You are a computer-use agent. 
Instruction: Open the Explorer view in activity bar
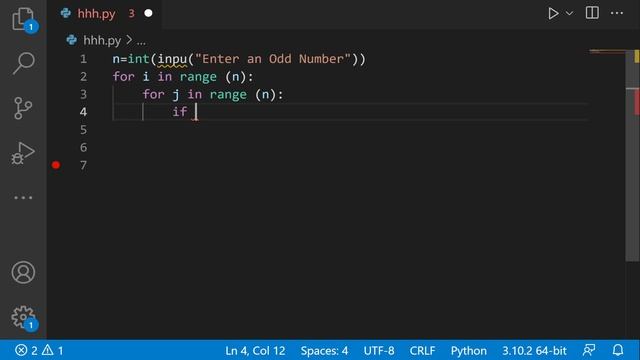point(23,19)
